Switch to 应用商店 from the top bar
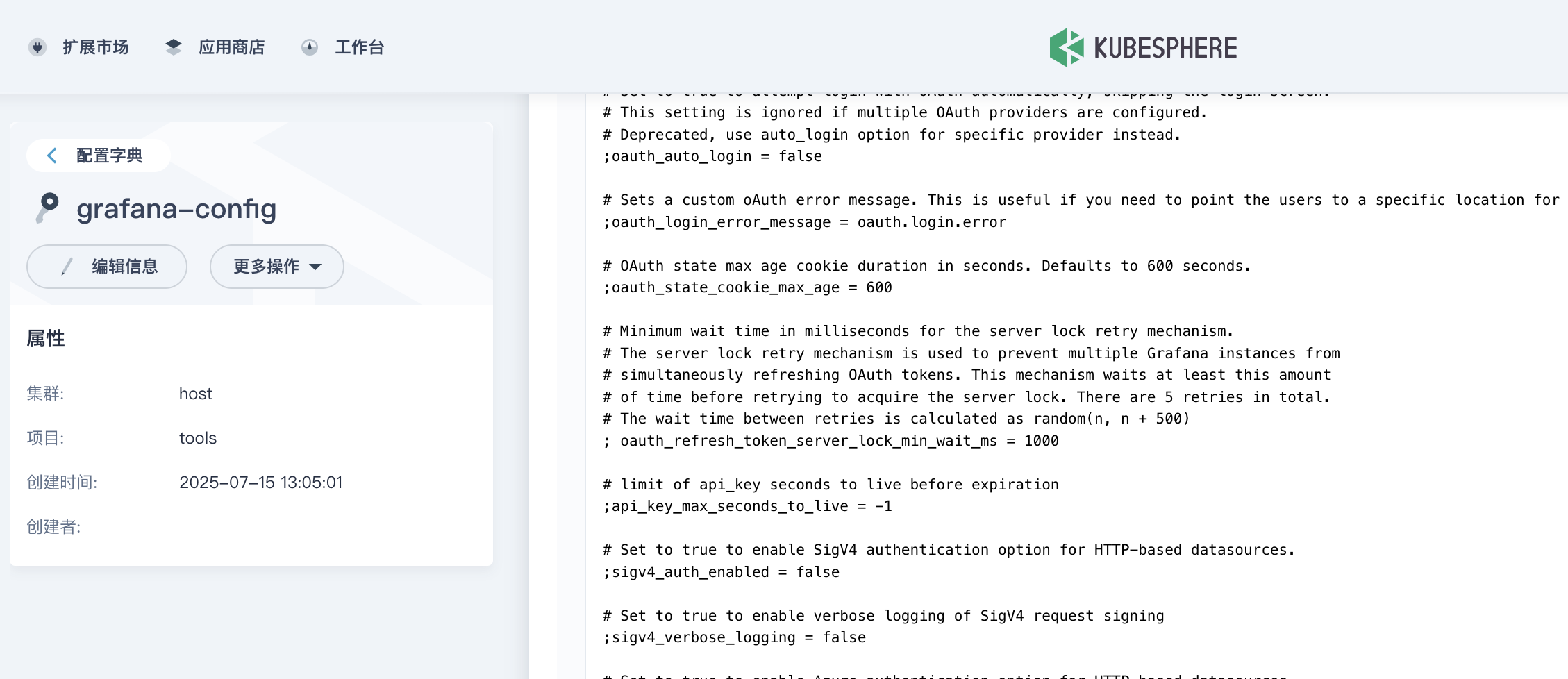 (x=232, y=47)
